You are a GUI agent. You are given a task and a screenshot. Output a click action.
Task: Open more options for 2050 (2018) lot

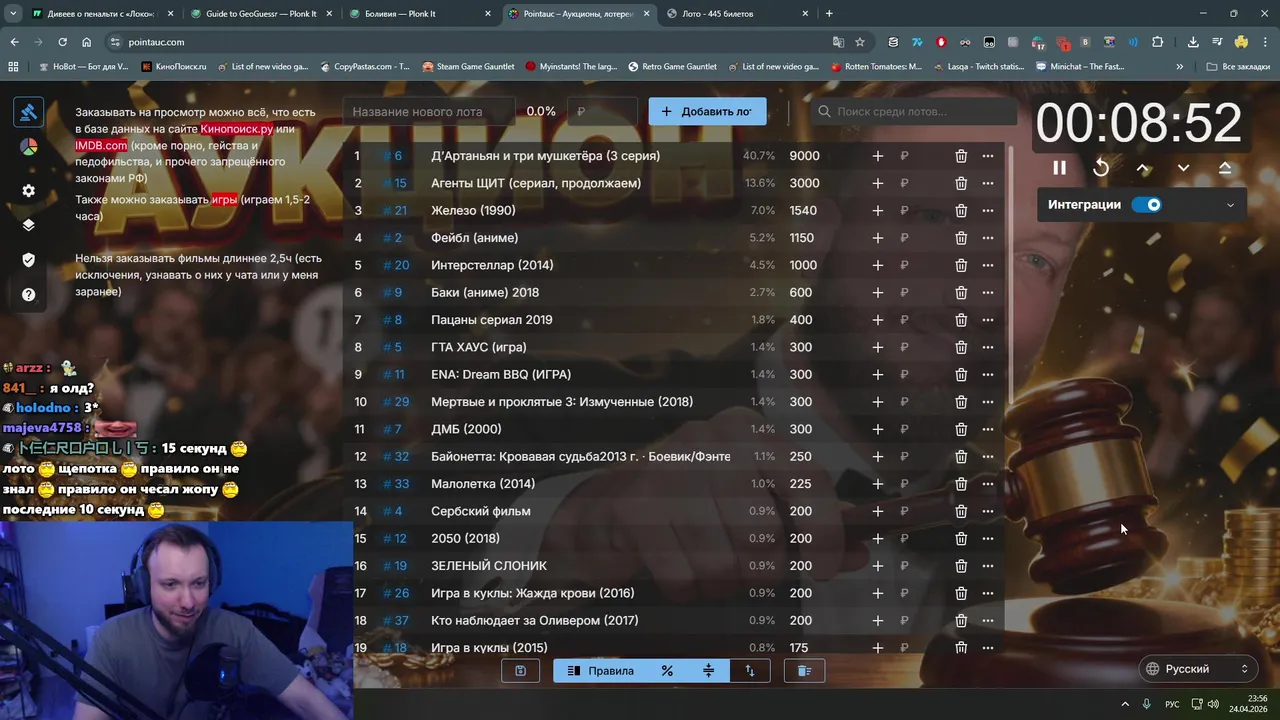click(988, 539)
